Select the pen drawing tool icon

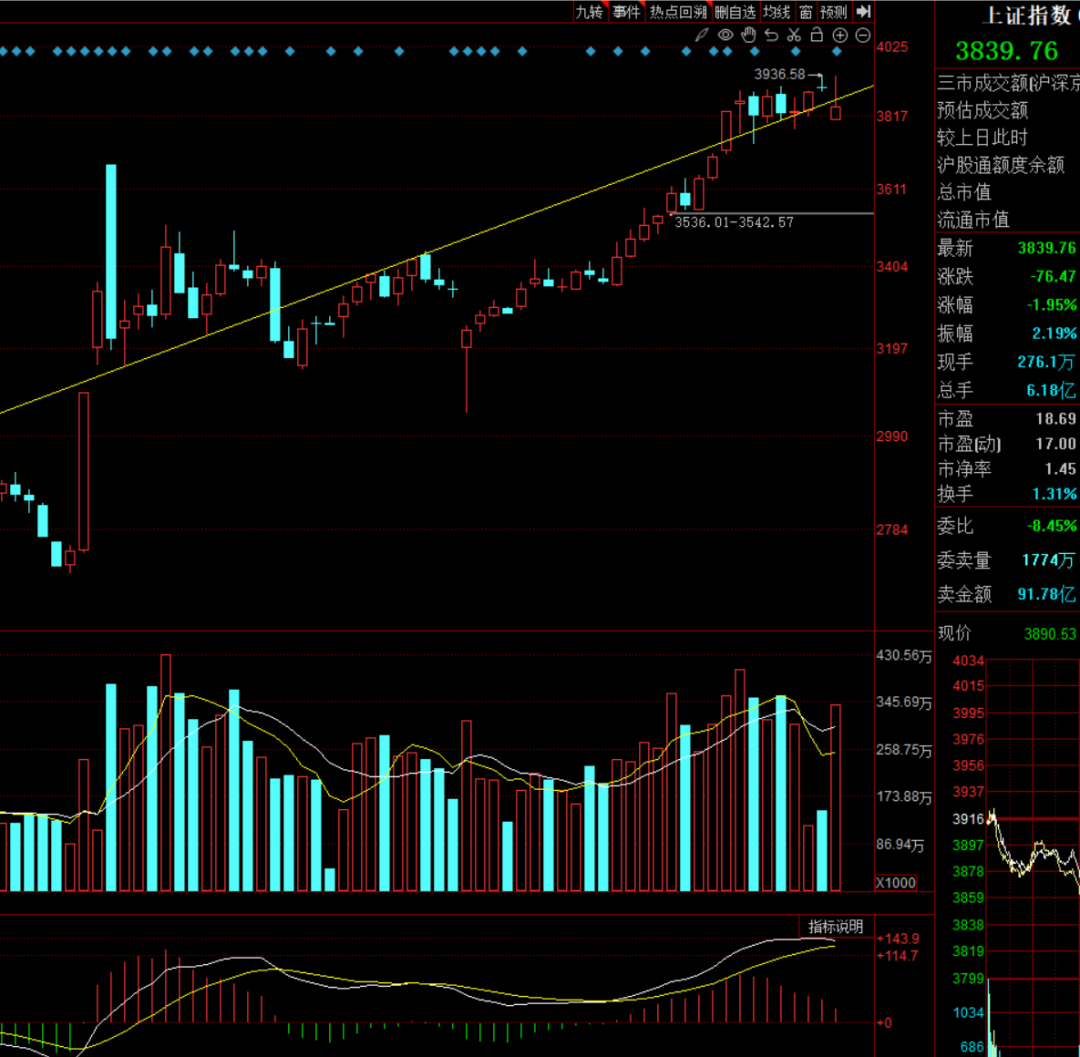pos(702,35)
